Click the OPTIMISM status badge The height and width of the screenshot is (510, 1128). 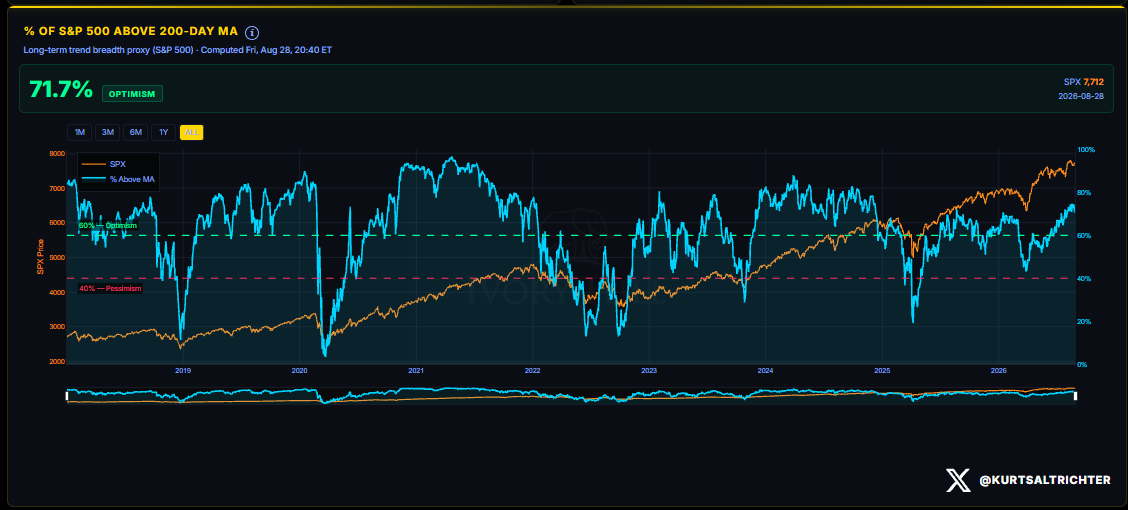tap(132, 94)
